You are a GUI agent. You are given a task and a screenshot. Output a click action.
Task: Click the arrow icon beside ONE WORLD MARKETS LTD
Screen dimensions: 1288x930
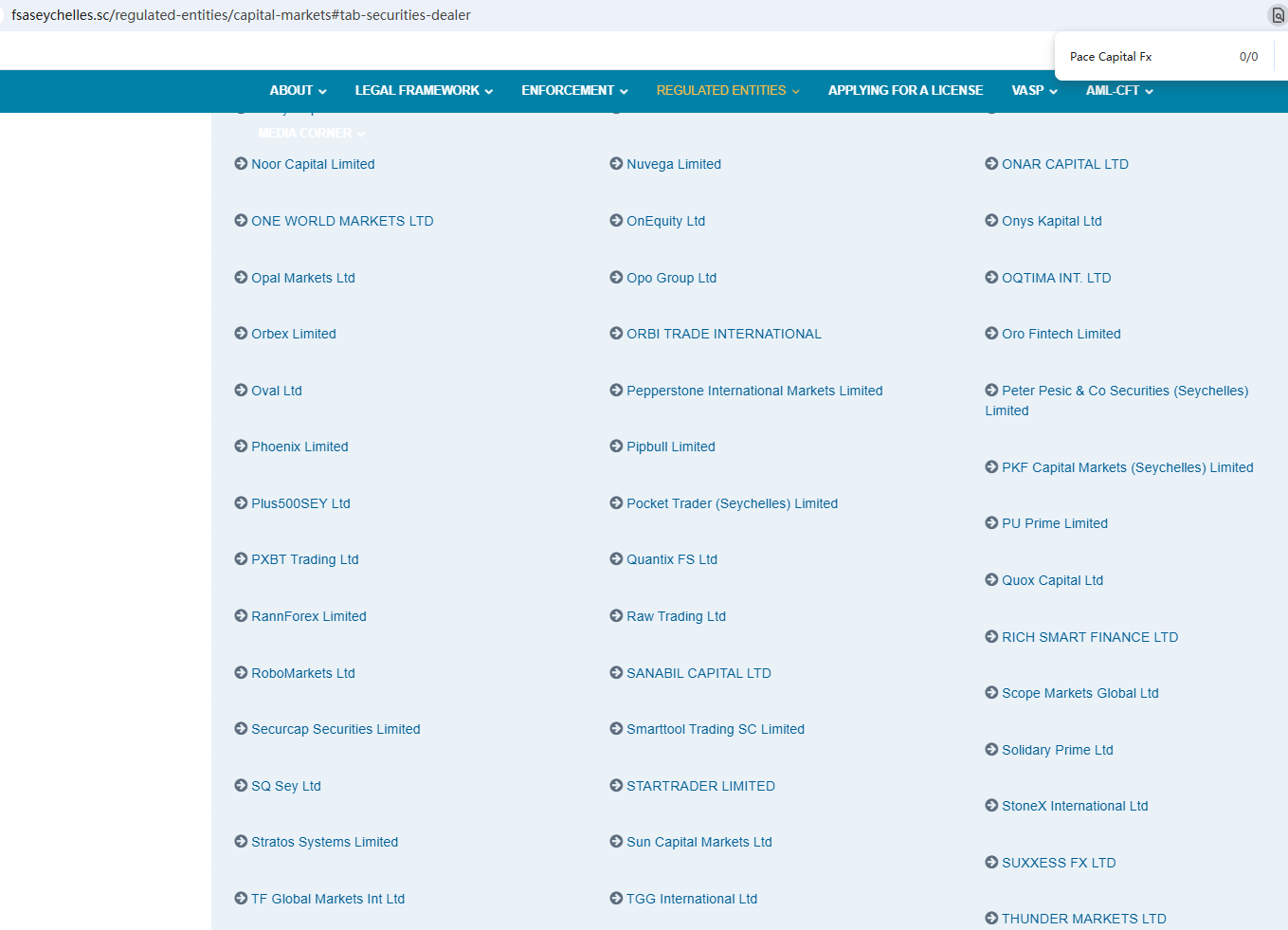pos(241,221)
